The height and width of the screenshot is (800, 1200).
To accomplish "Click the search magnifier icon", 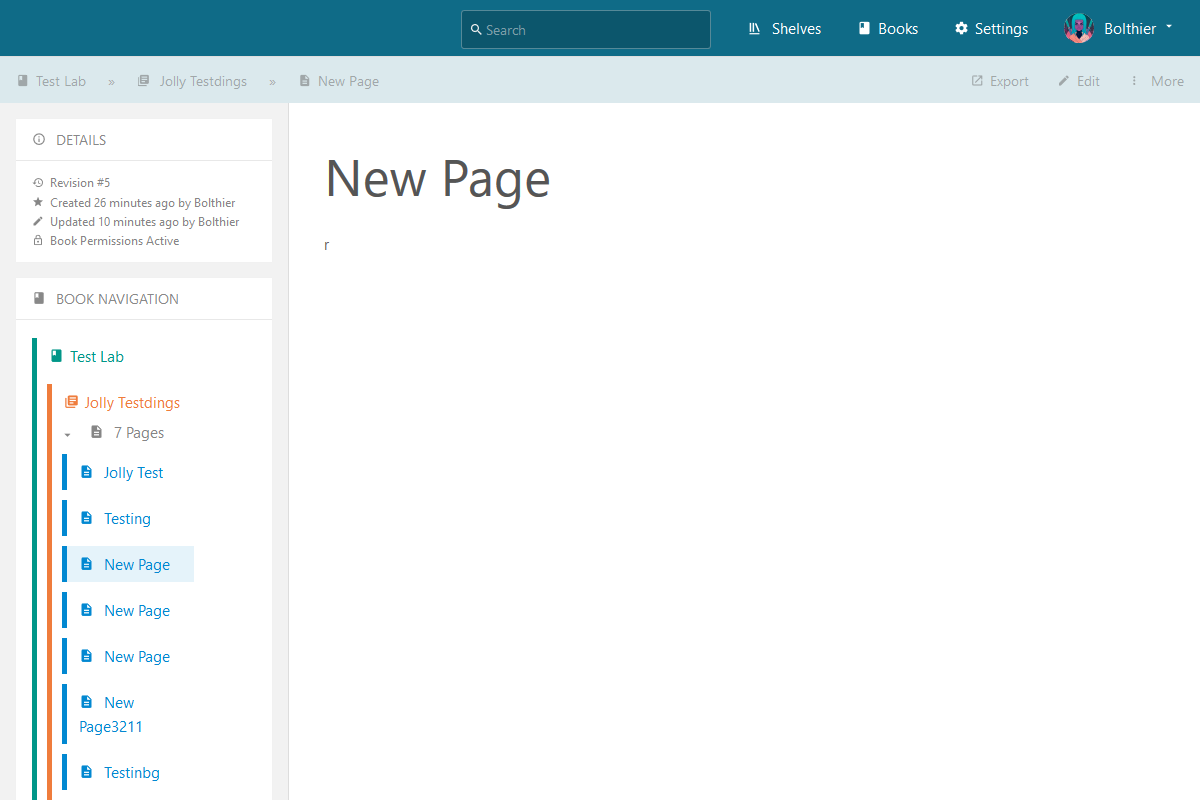I will tap(475, 30).
